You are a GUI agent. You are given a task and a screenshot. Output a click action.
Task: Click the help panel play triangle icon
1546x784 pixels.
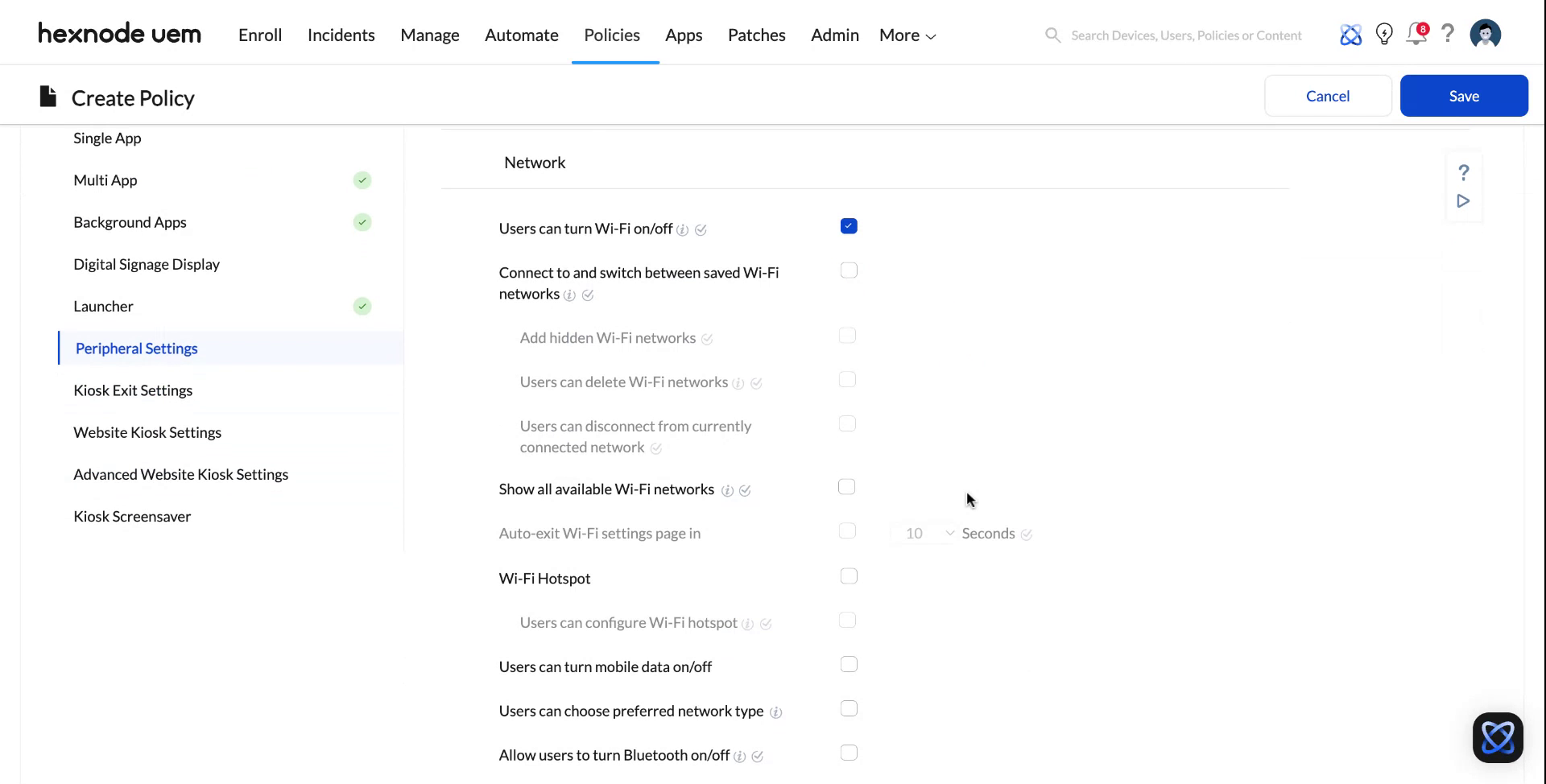pyautogui.click(x=1464, y=201)
